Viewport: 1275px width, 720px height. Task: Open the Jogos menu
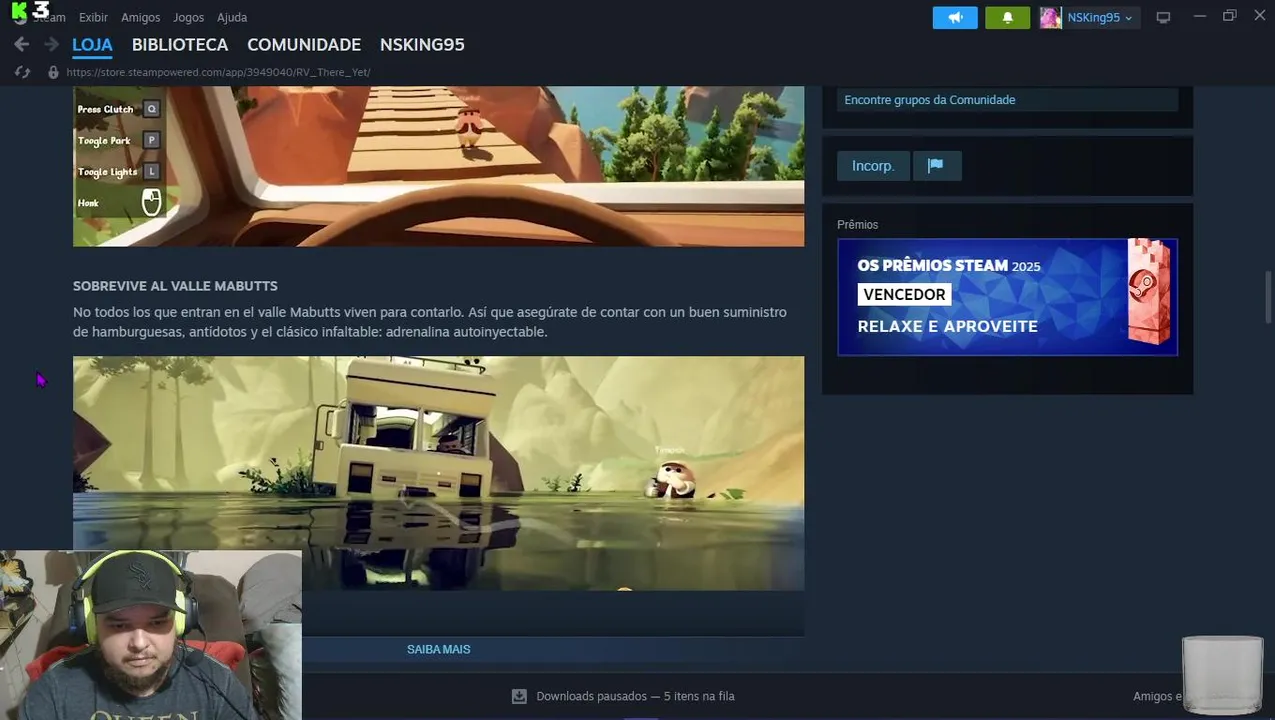[x=188, y=17]
